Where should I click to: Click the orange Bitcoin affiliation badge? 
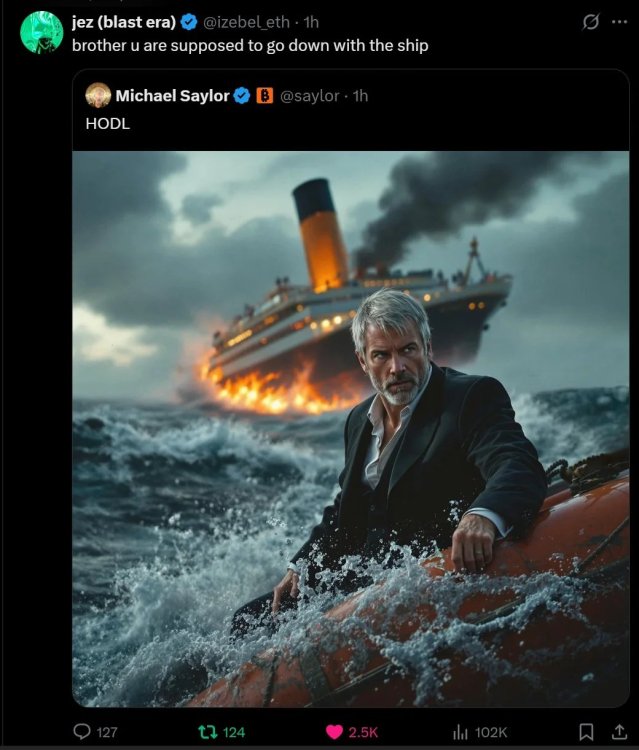coord(265,96)
